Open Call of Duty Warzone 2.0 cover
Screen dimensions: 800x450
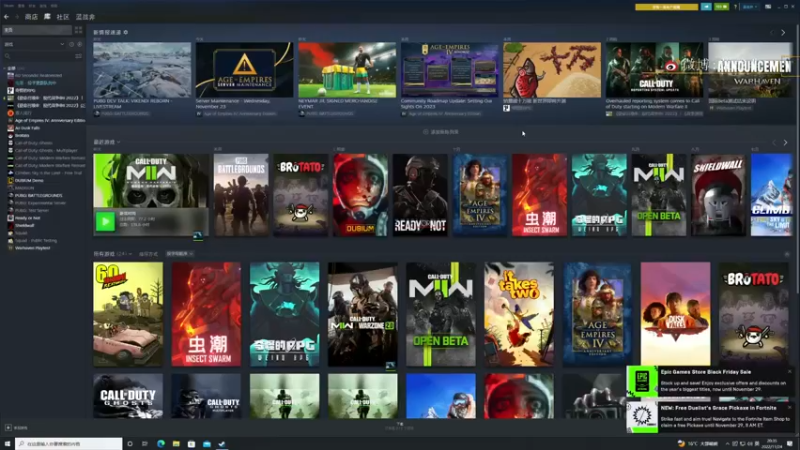click(x=362, y=314)
